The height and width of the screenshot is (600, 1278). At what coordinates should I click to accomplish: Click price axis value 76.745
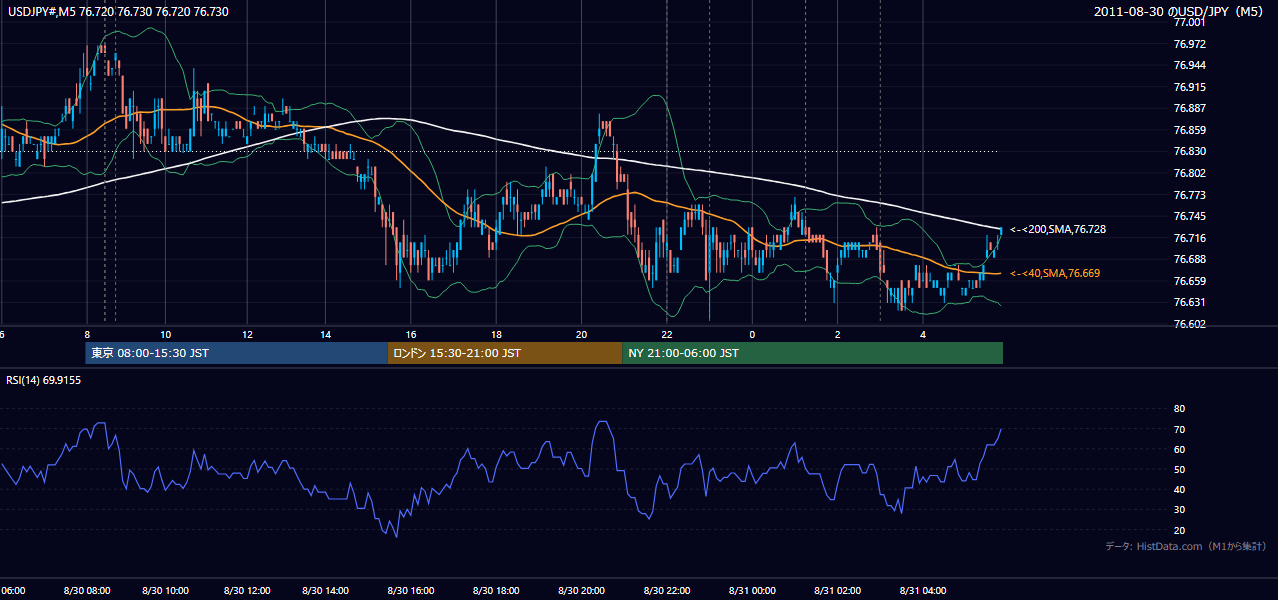pyautogui.click(x=1190, y=216)
